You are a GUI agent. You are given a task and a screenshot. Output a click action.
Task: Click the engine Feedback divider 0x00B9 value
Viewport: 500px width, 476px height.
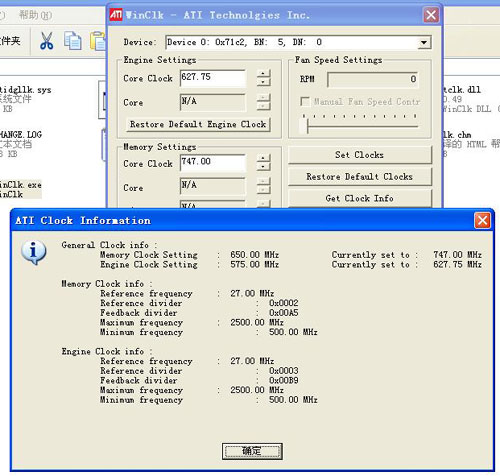(x=284, y=381)
